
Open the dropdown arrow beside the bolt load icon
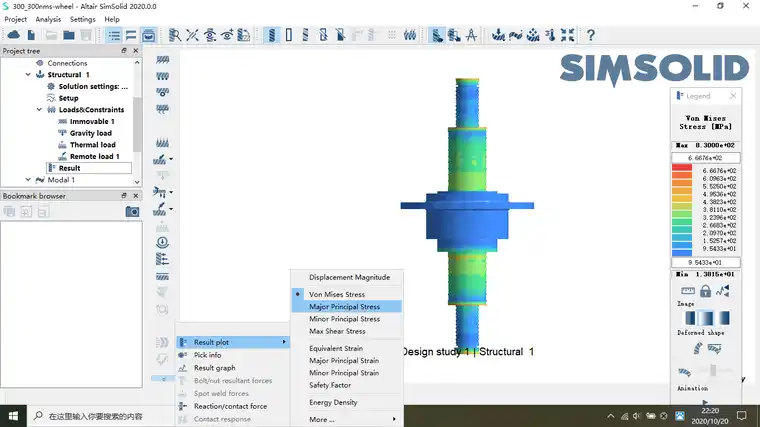coord(171,192)
